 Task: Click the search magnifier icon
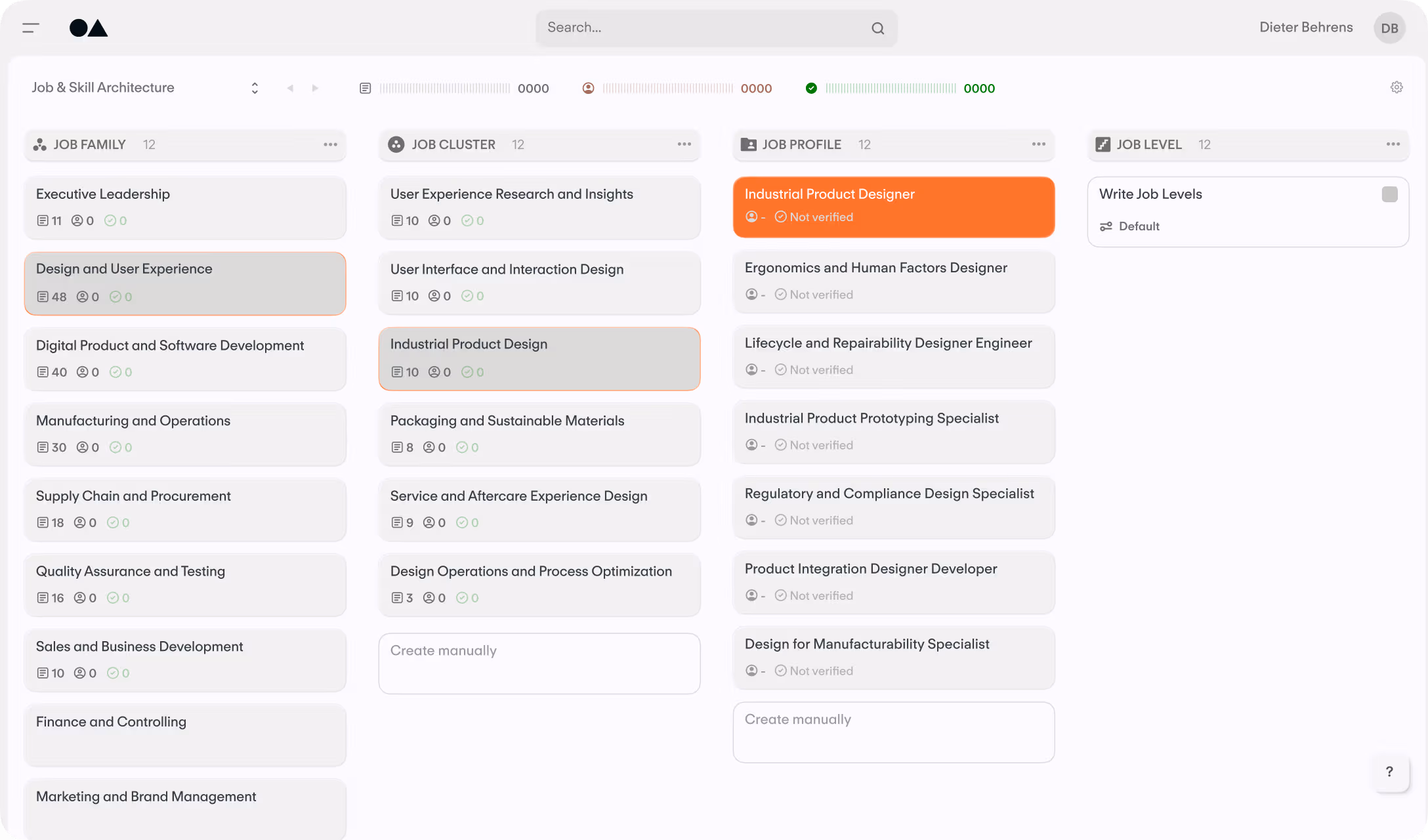[877, 28]
